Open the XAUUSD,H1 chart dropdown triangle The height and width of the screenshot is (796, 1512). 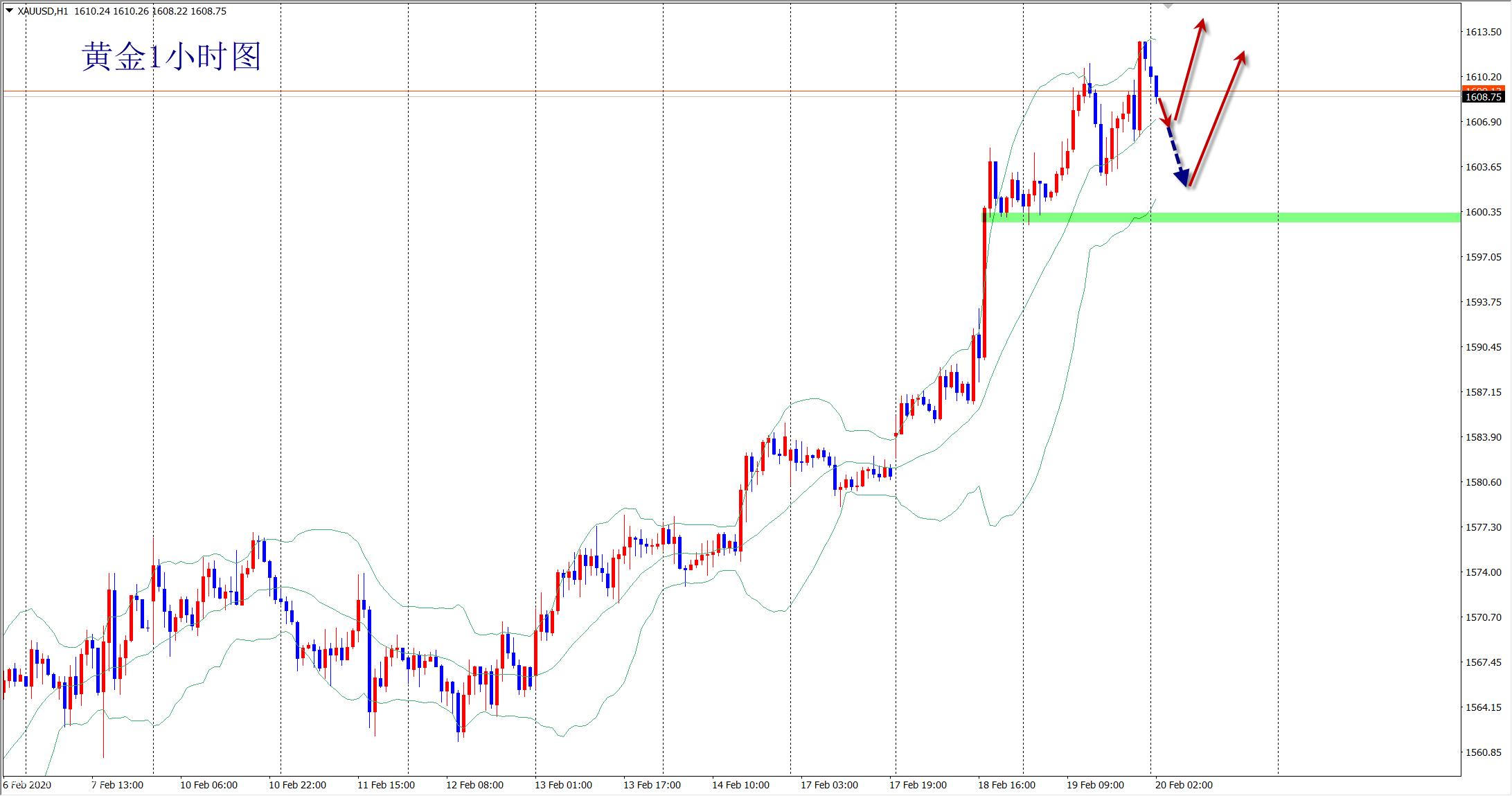[10, 10]
